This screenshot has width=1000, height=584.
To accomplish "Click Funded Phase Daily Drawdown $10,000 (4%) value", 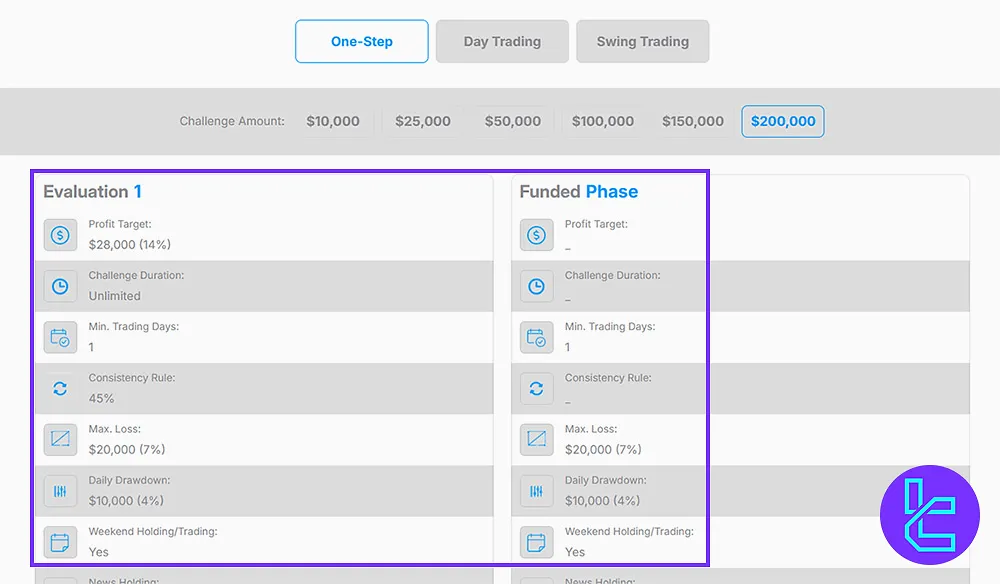I will [603, 501].
